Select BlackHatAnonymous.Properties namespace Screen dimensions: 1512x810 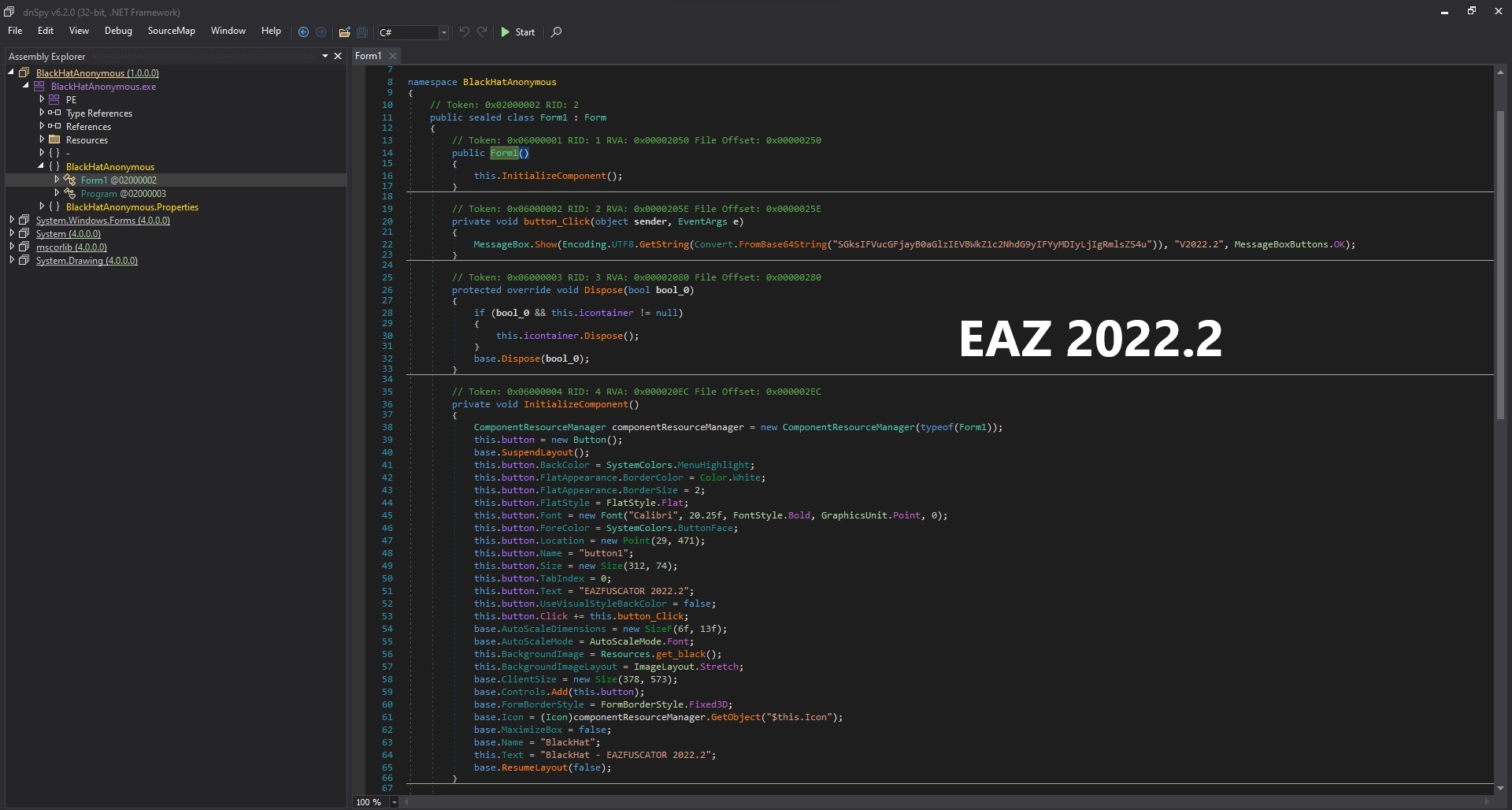pyautogui.click(x=132, y=207)
